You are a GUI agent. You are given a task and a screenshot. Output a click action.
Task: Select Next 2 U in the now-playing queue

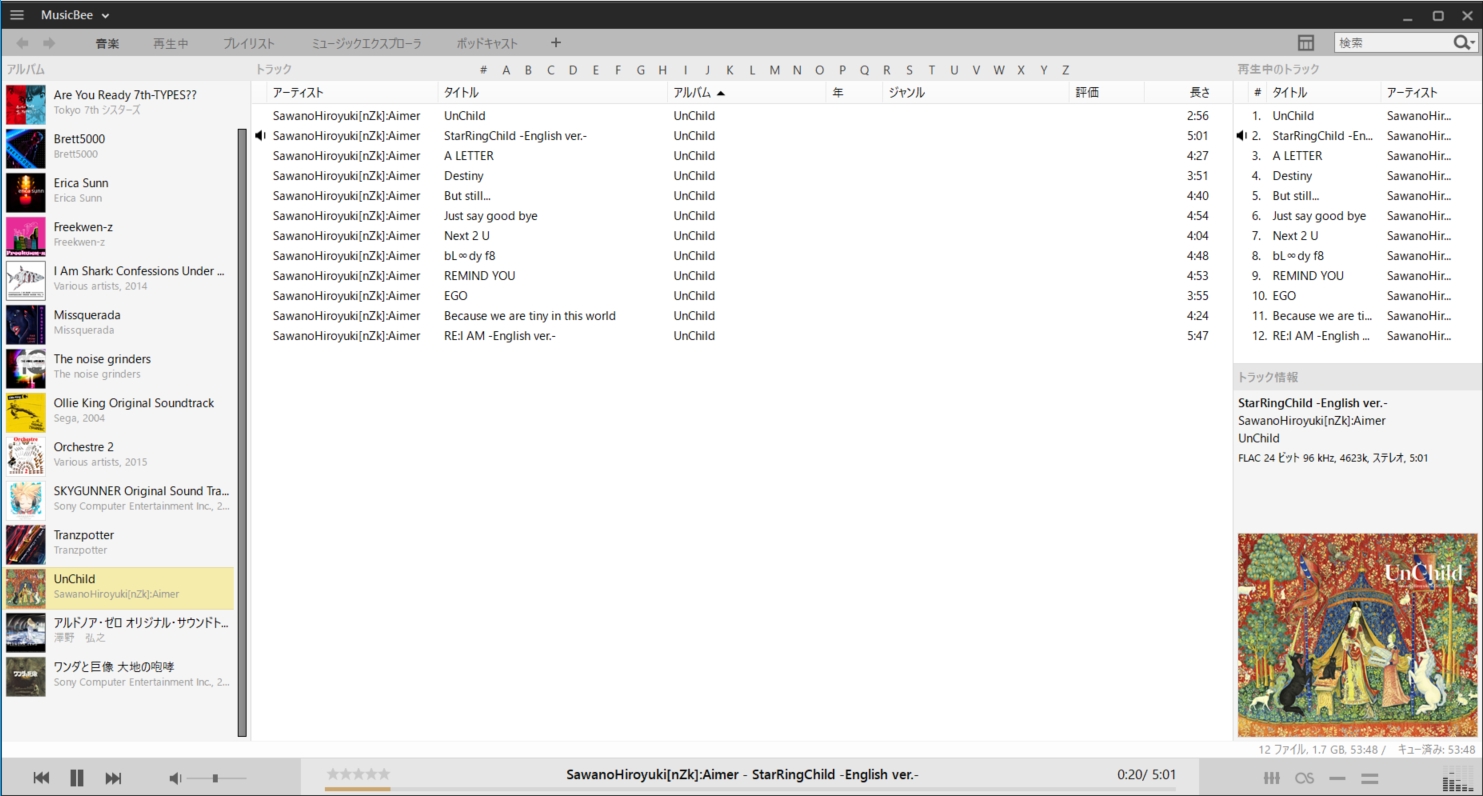[1357, 236]
